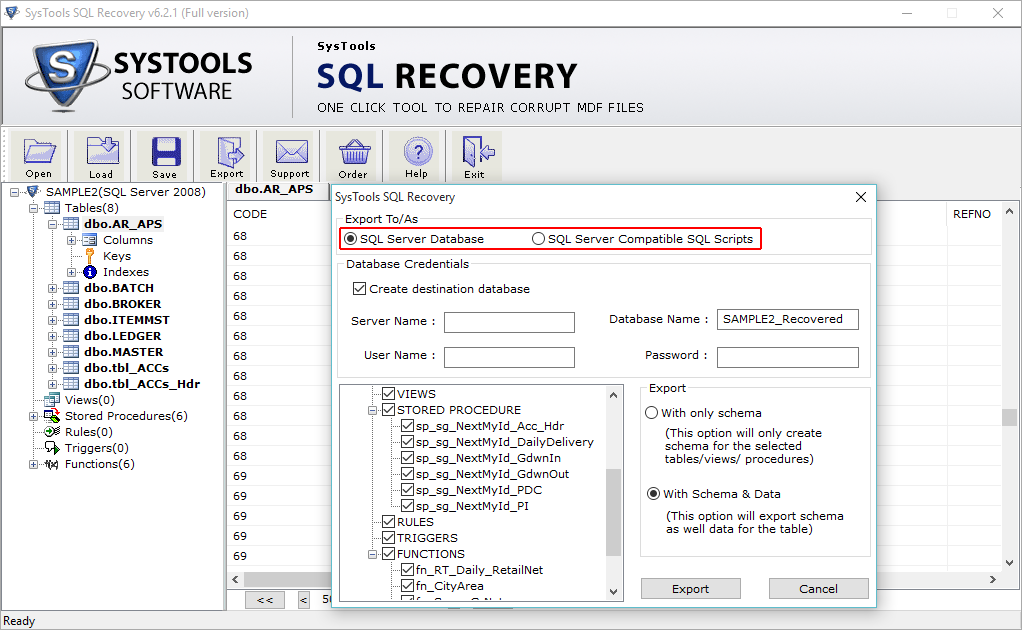Click the Indexes info icon
The image size is (1022, 630).
coord(90,272)
